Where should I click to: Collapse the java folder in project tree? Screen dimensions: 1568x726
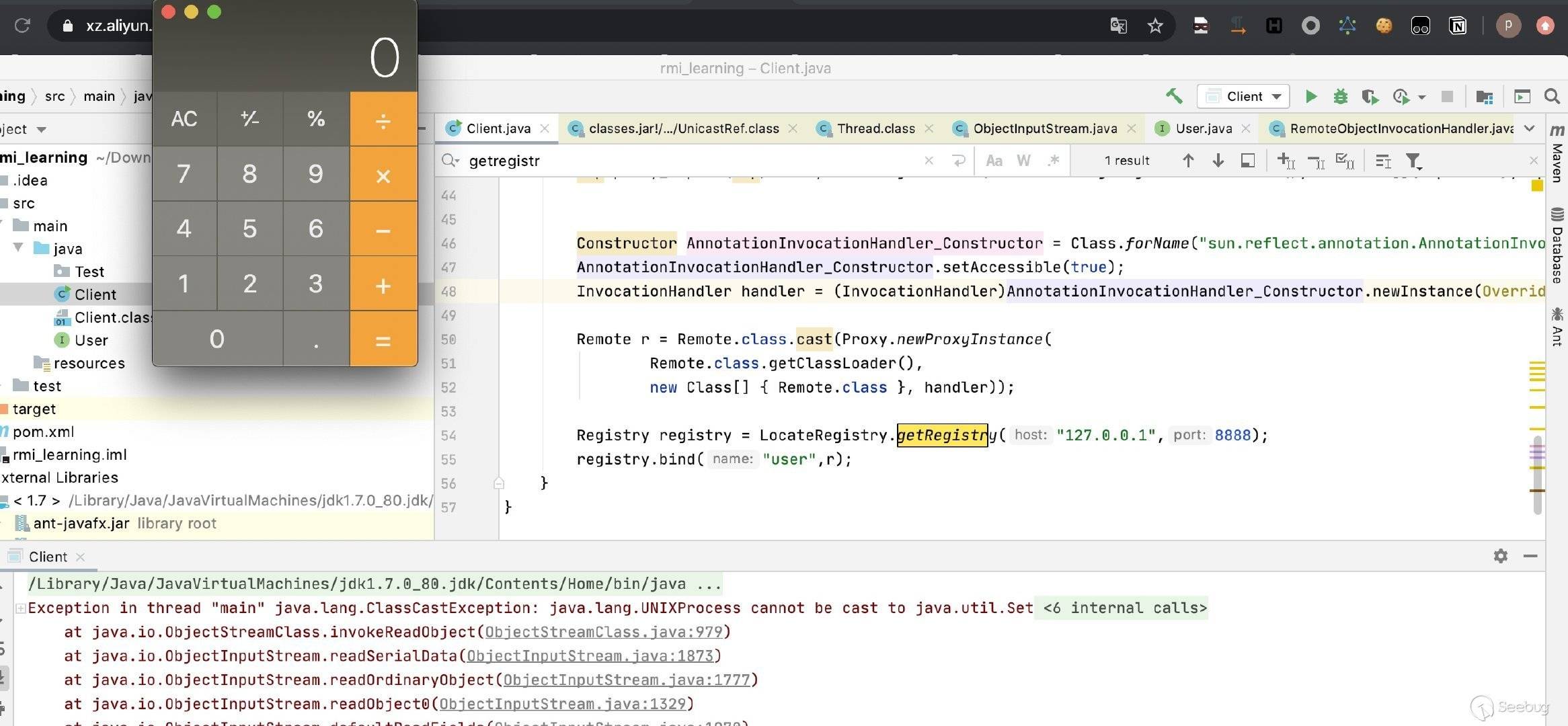(x=19, y=248)
